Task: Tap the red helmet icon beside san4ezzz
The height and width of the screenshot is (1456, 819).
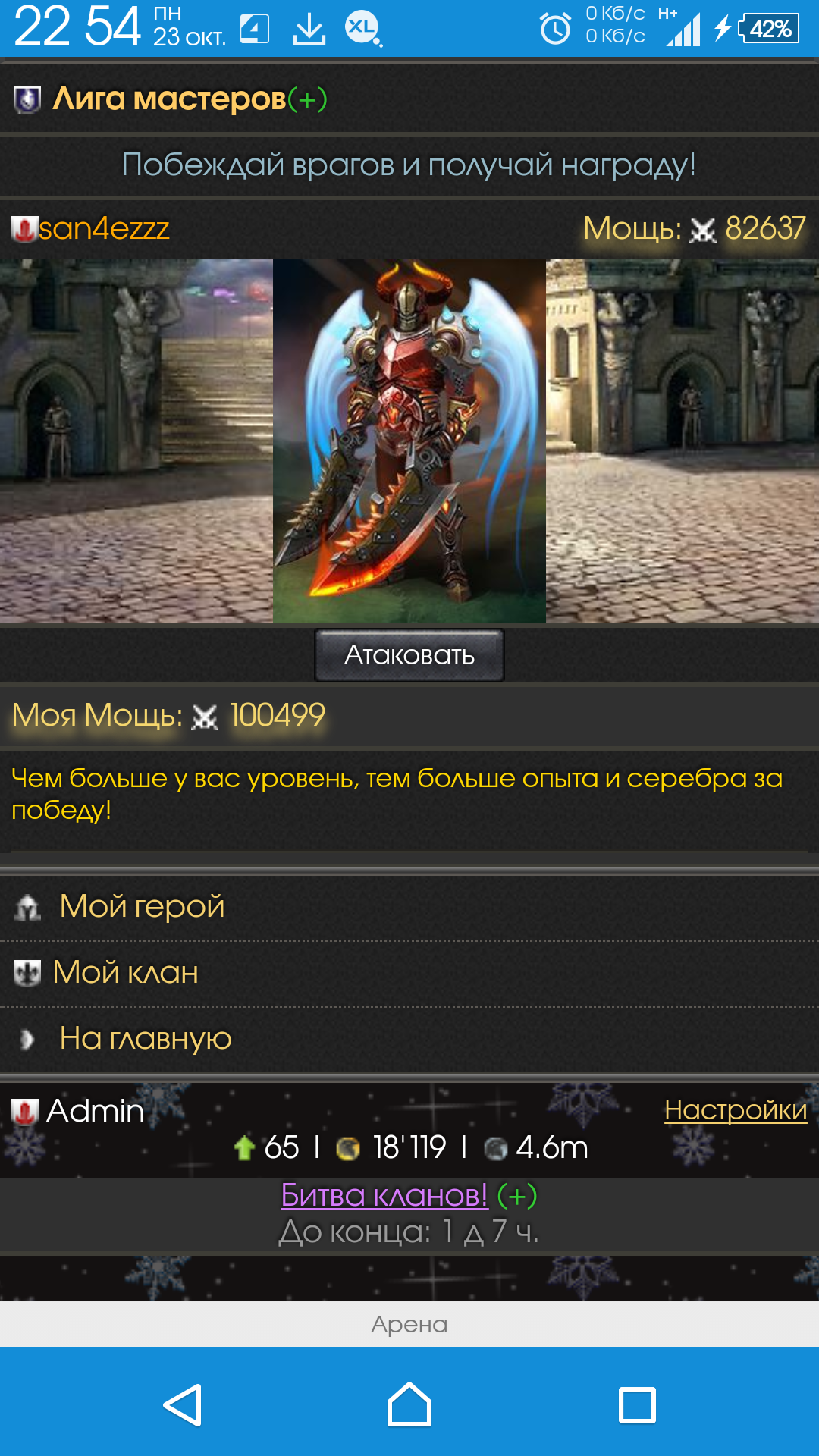Action: (24, 229)
